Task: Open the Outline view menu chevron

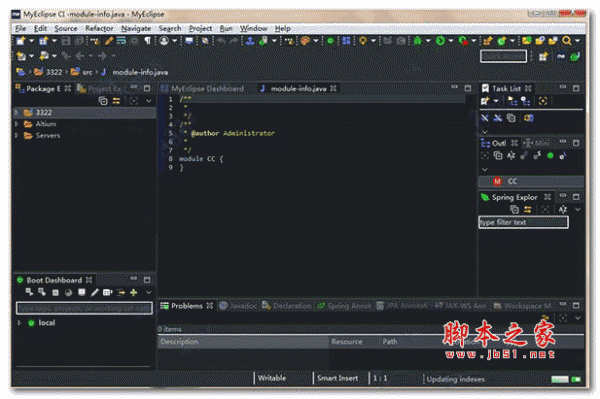Action: point(485,169)
